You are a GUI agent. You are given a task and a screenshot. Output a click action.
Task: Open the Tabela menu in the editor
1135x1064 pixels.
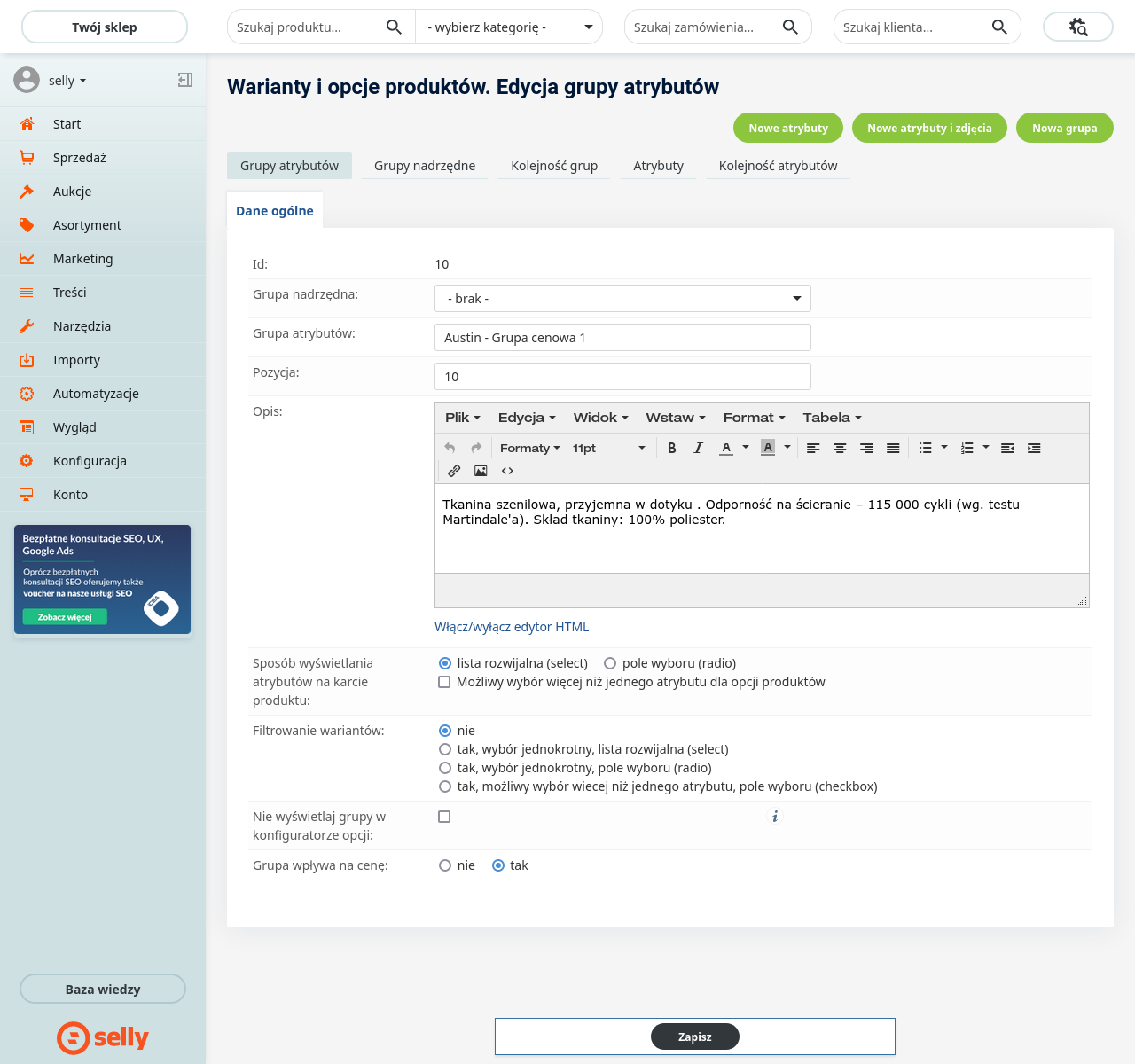pyautogui.click(x=832, y=418)
